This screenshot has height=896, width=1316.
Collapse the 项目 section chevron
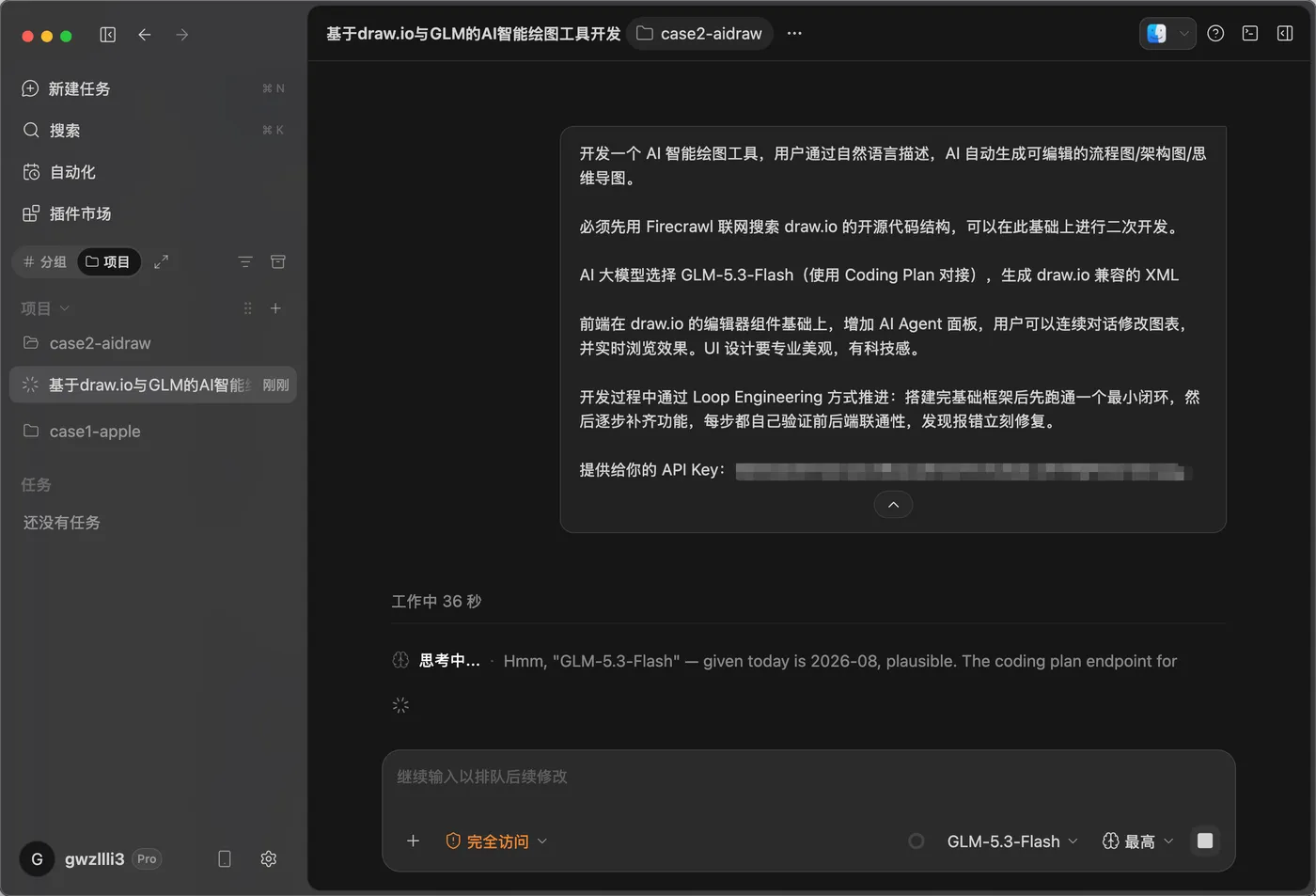65,308
